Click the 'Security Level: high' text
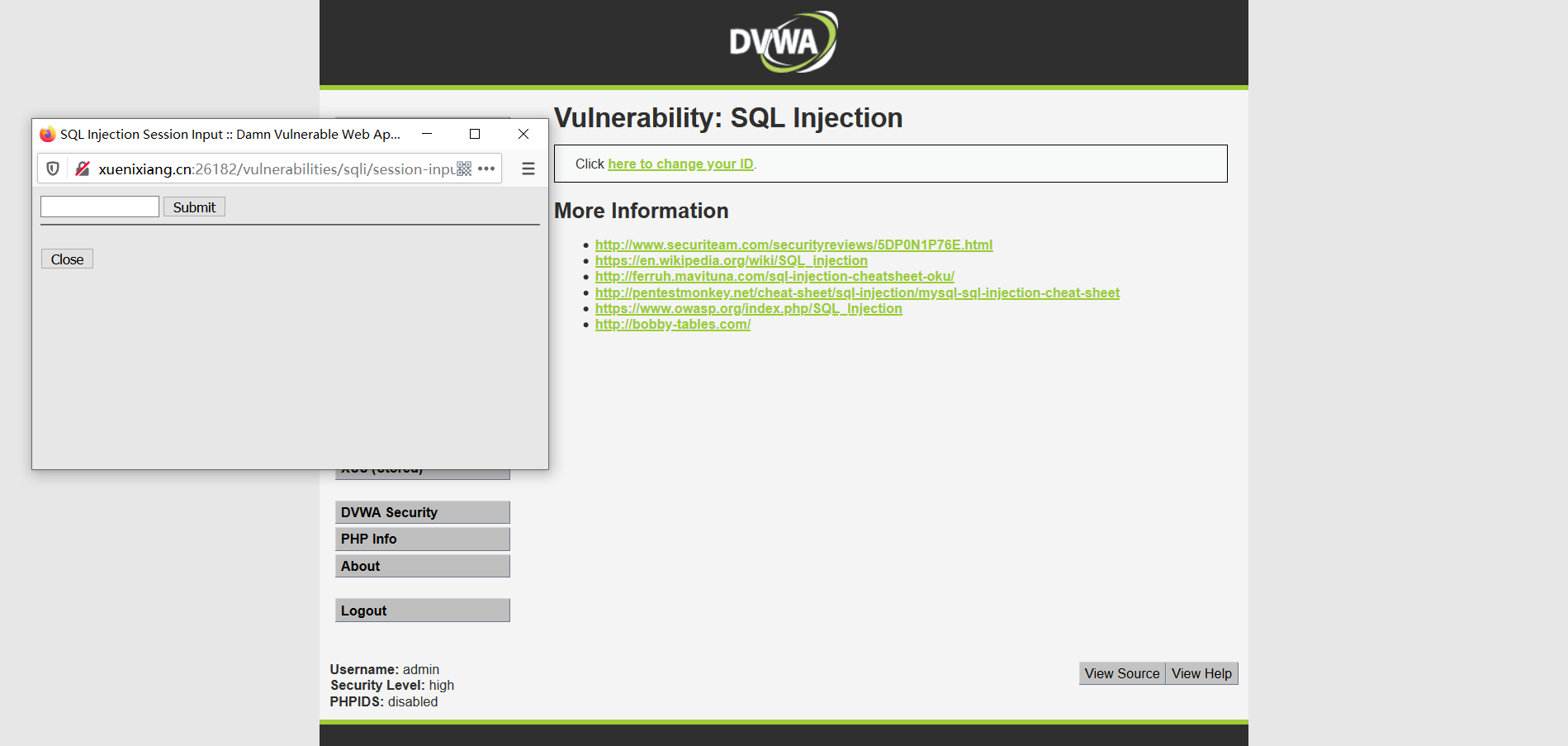1568x746 pixels. pos(392,685)
